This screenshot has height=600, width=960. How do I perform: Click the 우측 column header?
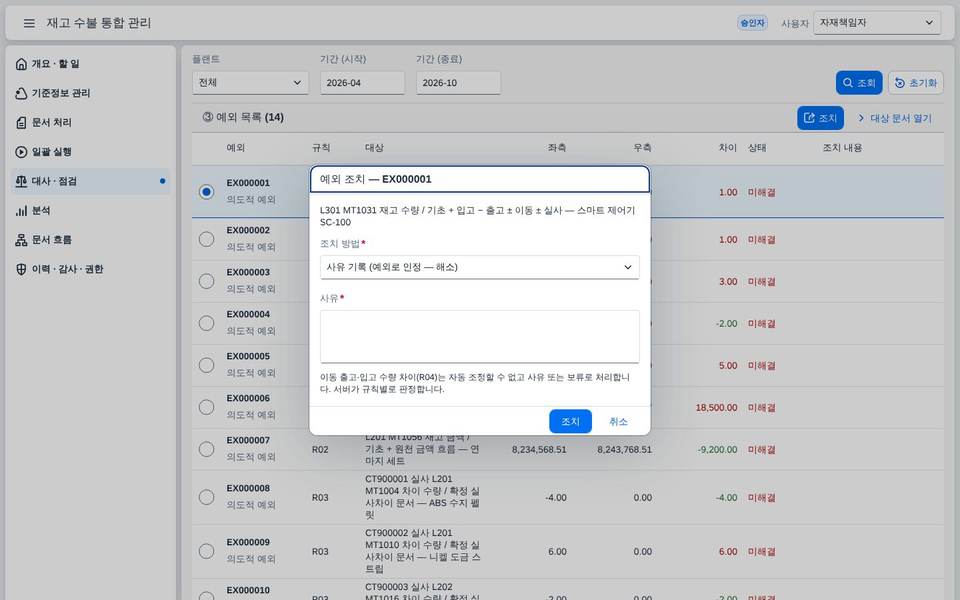pyautogui.click(x=642, y=148)
